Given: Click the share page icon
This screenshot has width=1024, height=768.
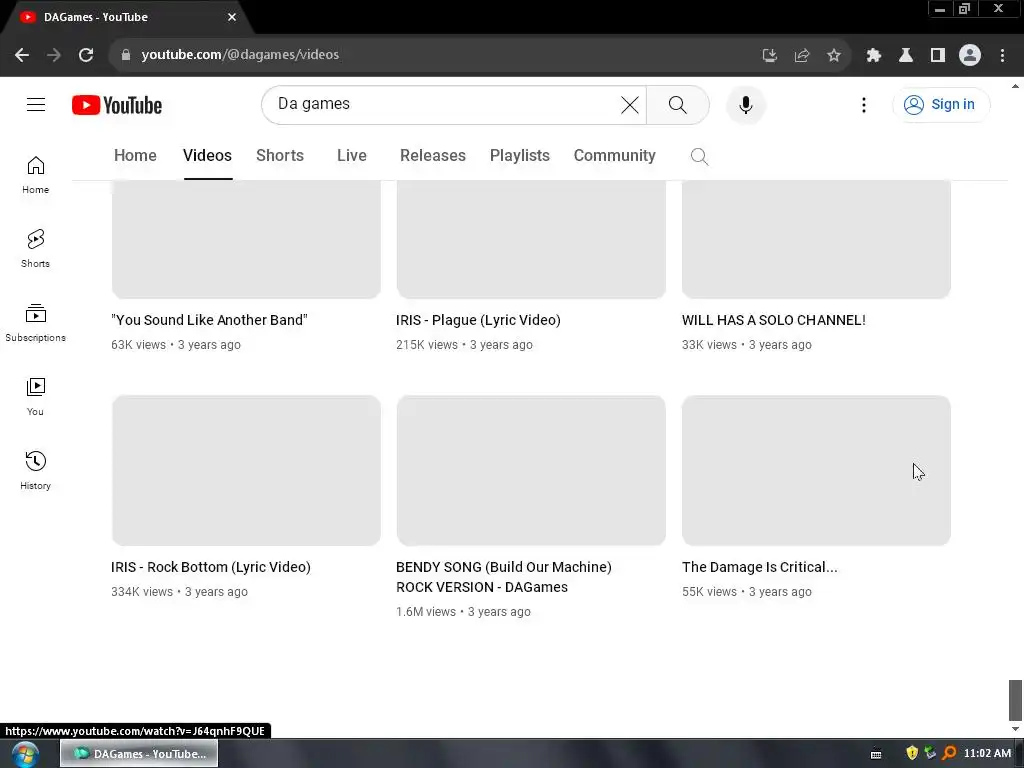Looking at the screenshot, I should click(801, 55).
